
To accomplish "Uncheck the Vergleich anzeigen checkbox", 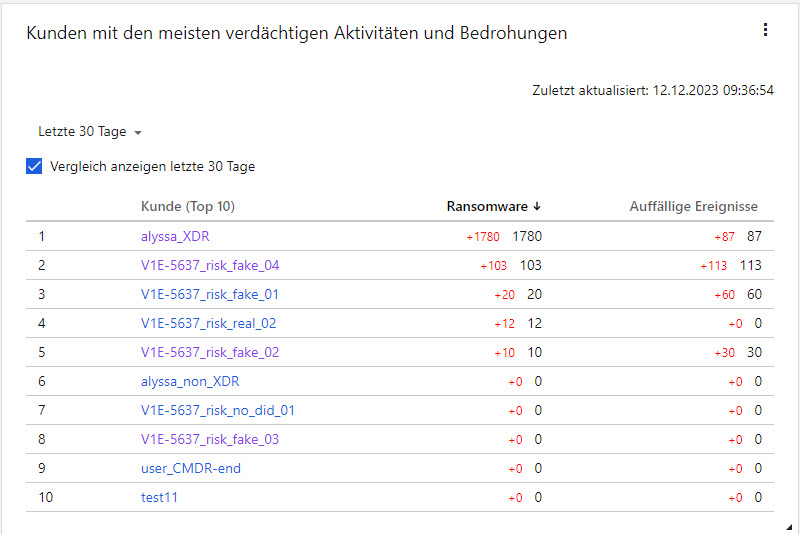I will coord(34,167).
